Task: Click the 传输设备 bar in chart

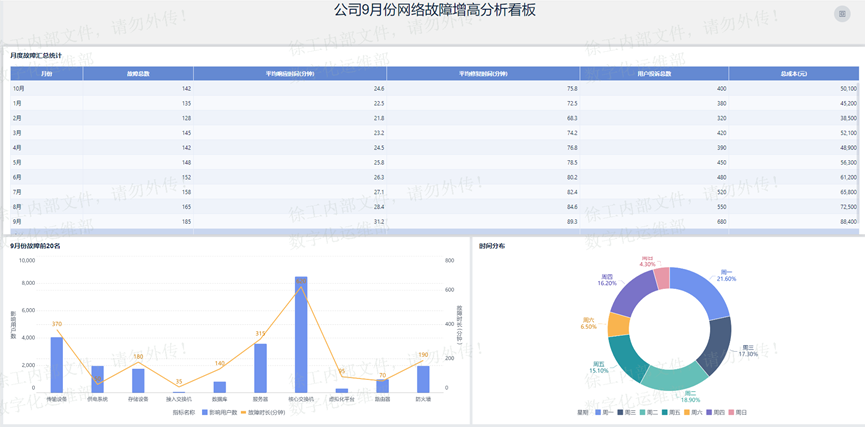Action: (x=57, y=364)
